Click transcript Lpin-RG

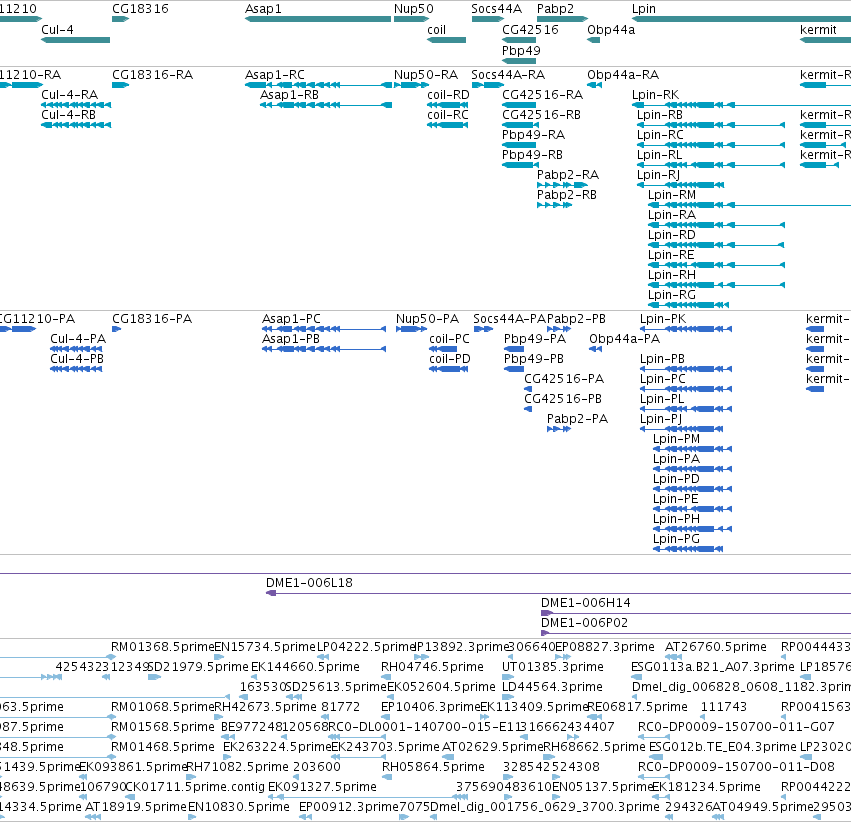coord(688,304)
